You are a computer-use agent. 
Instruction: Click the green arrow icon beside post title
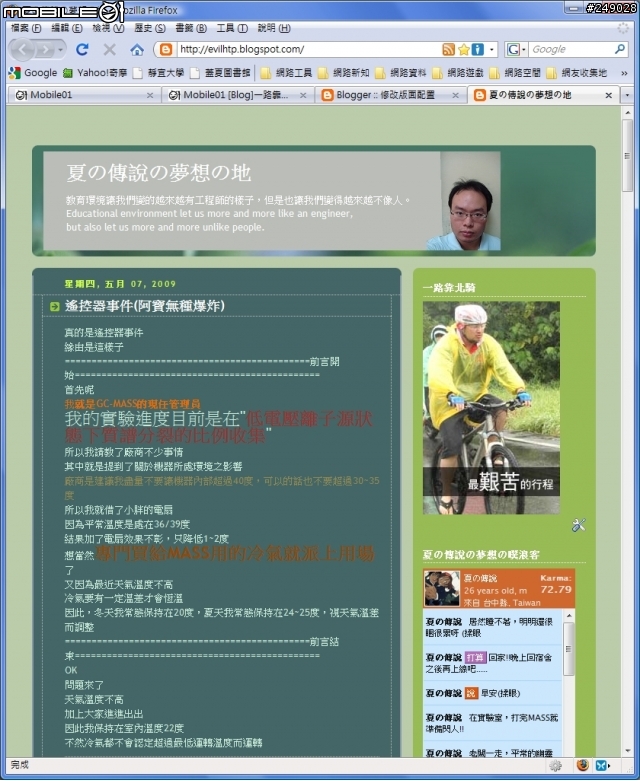tap(55, 306)
